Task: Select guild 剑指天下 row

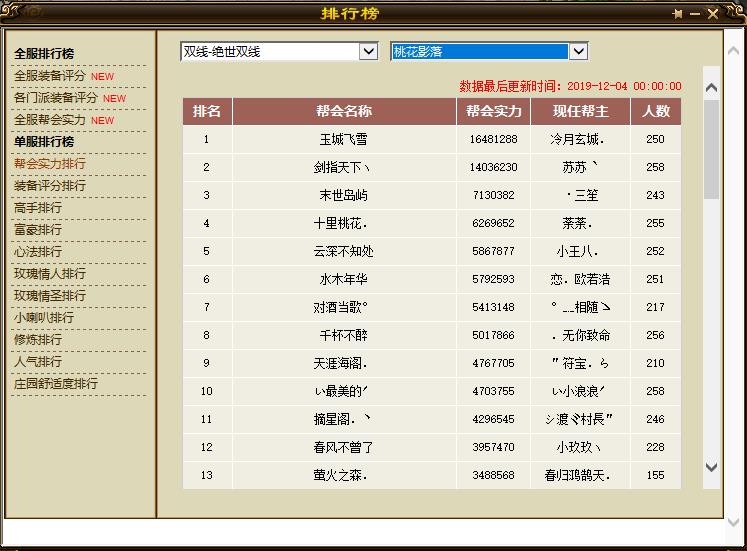Action: (x=432, y=167)
